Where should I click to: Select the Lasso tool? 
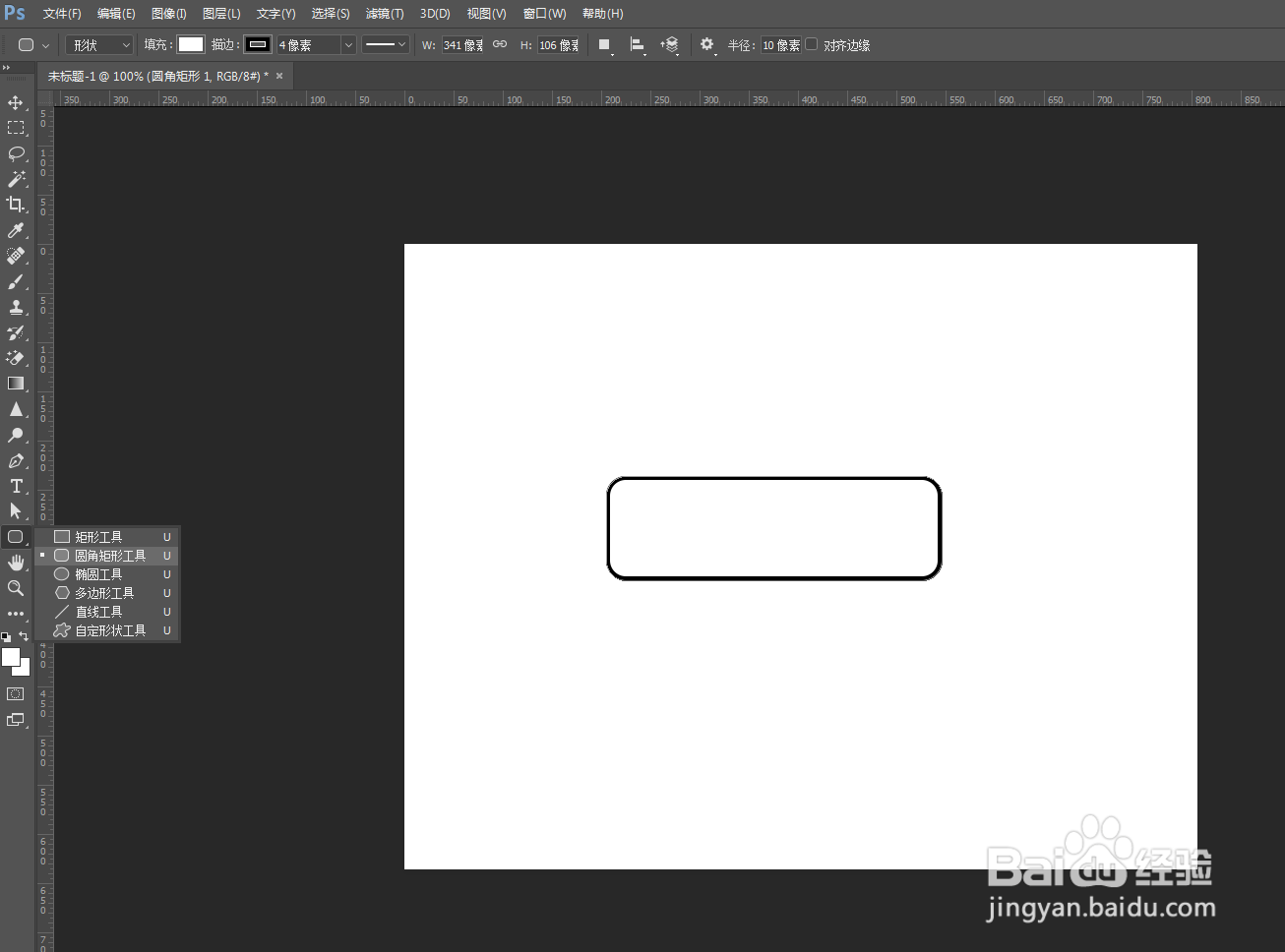coord(16,153)
